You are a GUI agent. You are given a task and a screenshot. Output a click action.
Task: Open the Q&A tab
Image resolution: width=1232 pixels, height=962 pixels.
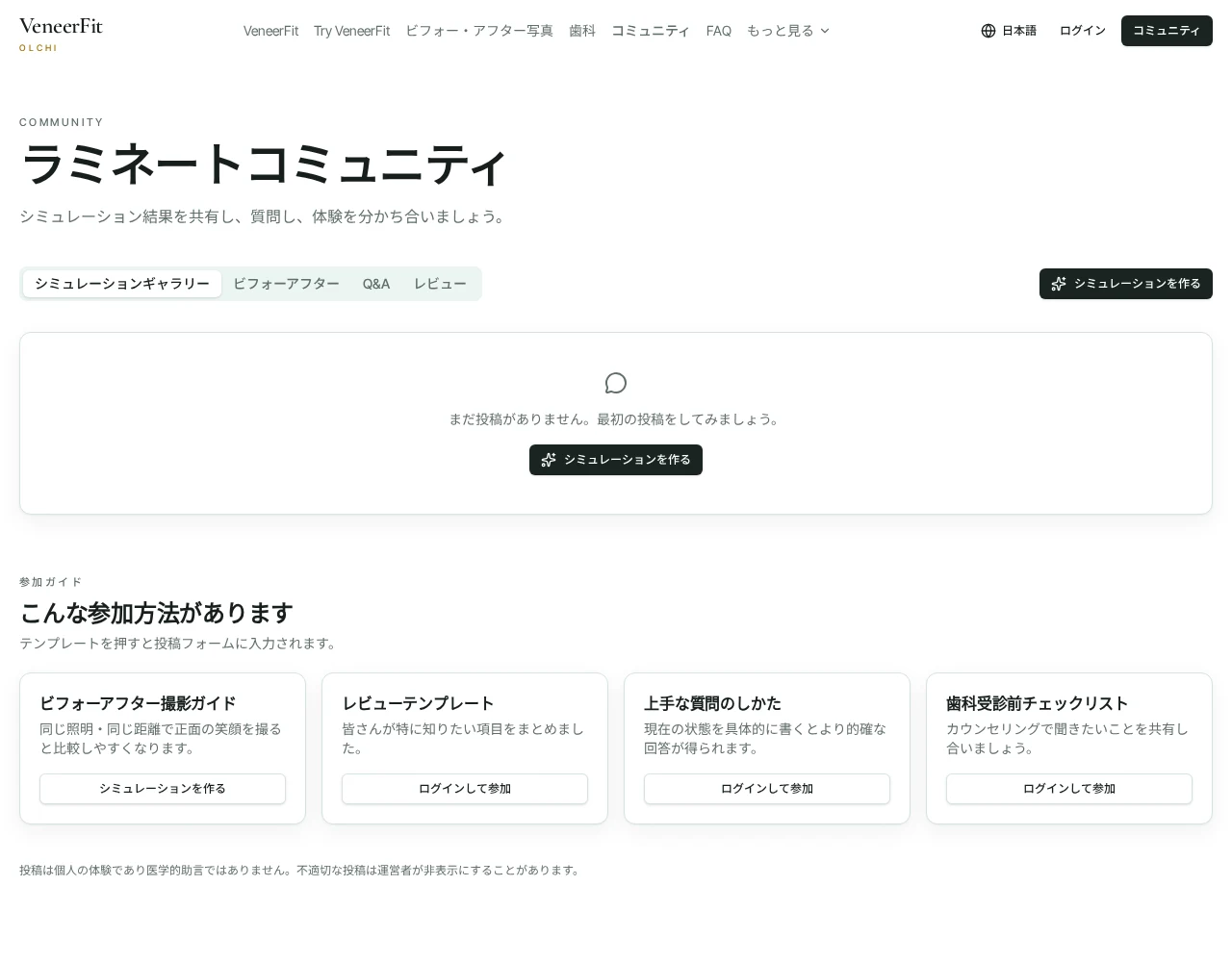pos(376,284)
